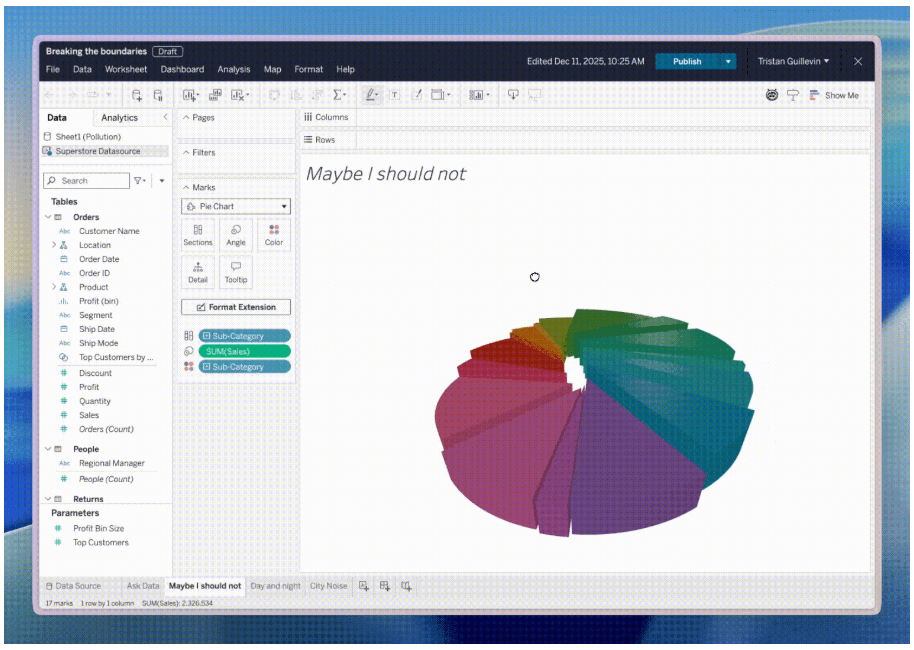The image size is (914, 650).
Task: Click the new worksheet icon
Action: click(364, 586)
